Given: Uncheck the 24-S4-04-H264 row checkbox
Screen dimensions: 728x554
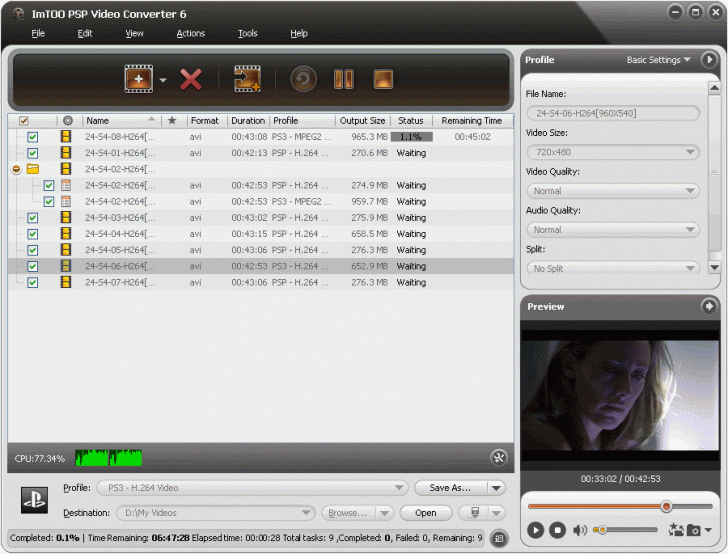Looking at the screenshot, I should (x=32, y=234).
